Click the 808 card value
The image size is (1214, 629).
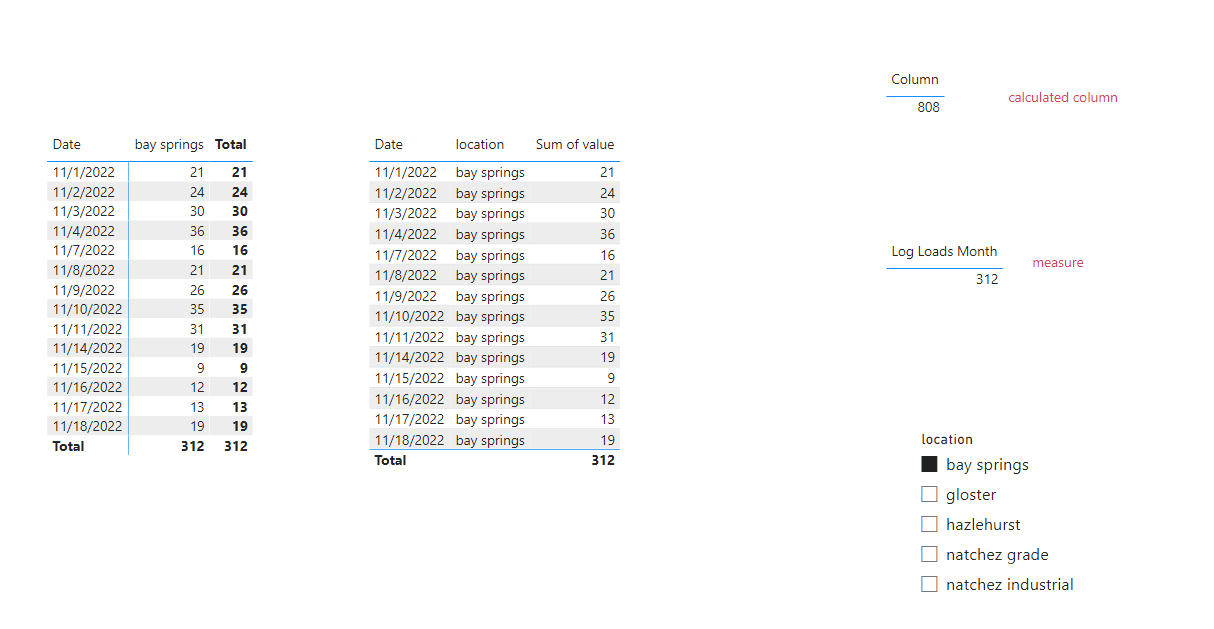click(929, 107)
